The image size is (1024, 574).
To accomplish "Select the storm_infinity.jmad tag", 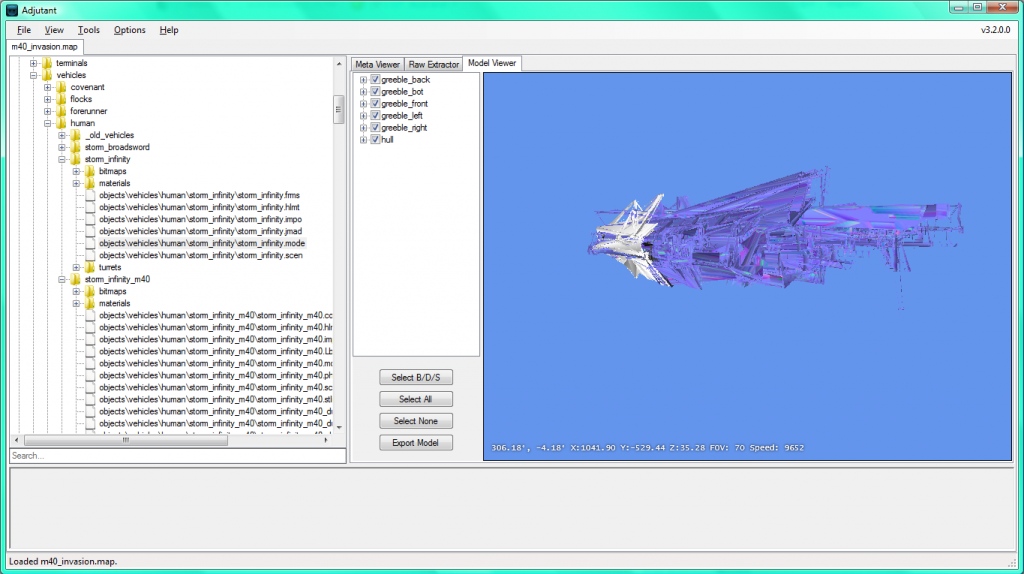I will pos(200,231).
